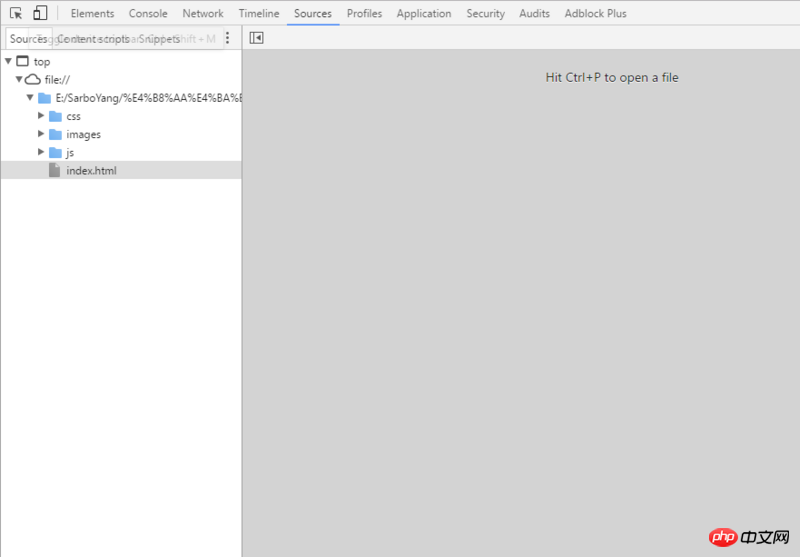Image resolution: width=800 pixels, height=557 pixels.
Task: Select the Content scripts navigator sub-tab
Action: (x=93, y=39)
